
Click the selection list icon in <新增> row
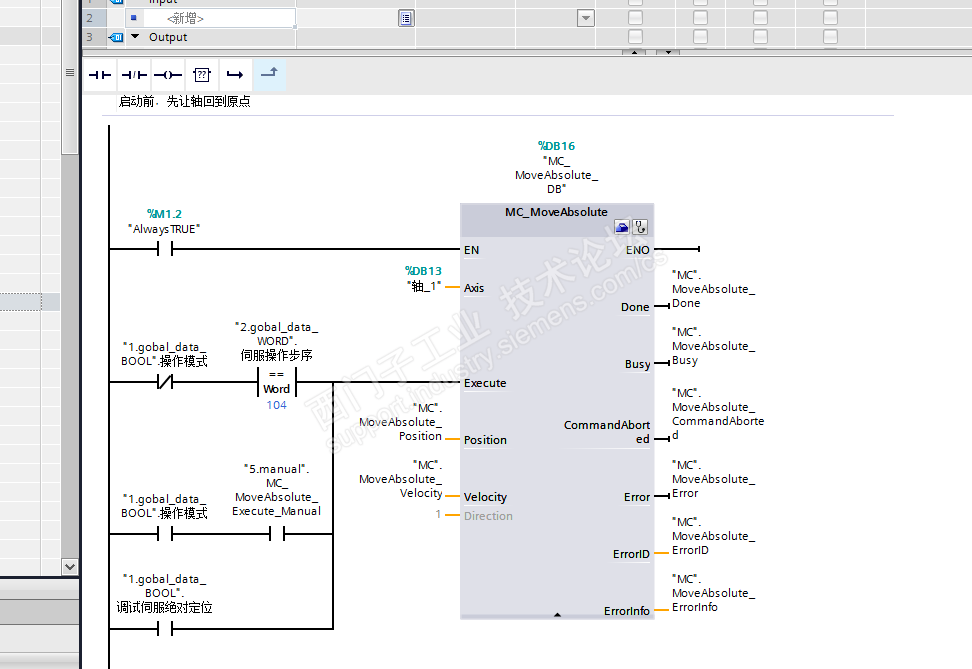tap(405, 18)
